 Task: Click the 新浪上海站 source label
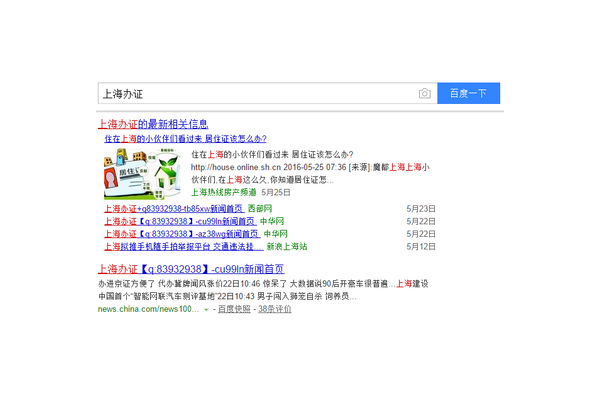click(x=286, y=246)
